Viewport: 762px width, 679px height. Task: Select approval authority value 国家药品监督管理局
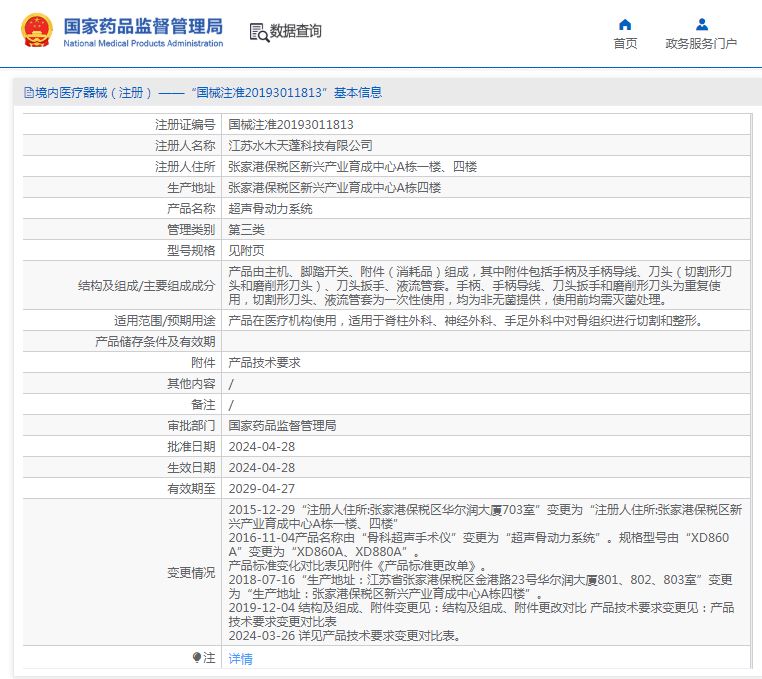[282, 426]
